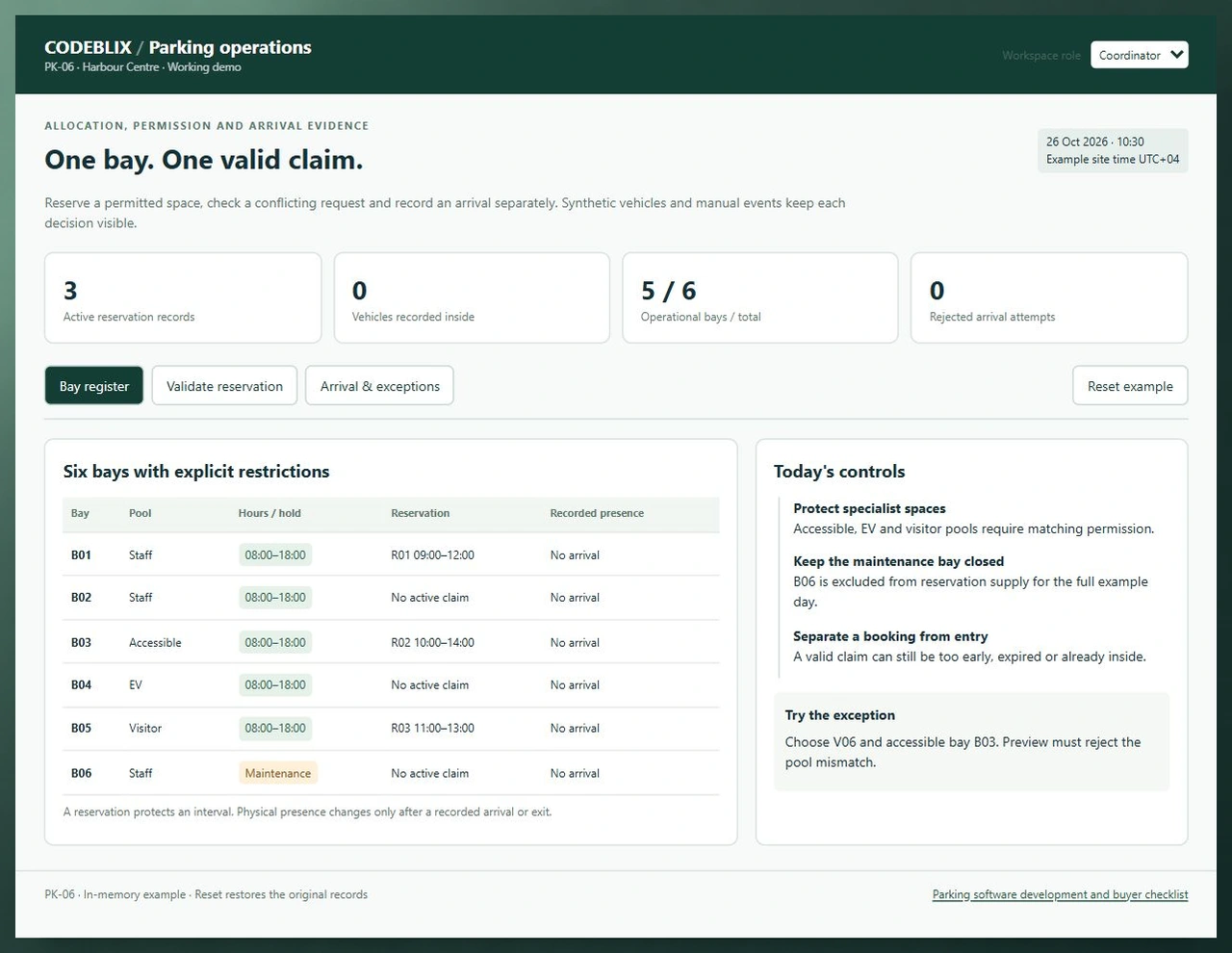The width and height of the screenshot is (1232, 953).
Task: Select the B03 bay cell
Action: tap(81, 643)
